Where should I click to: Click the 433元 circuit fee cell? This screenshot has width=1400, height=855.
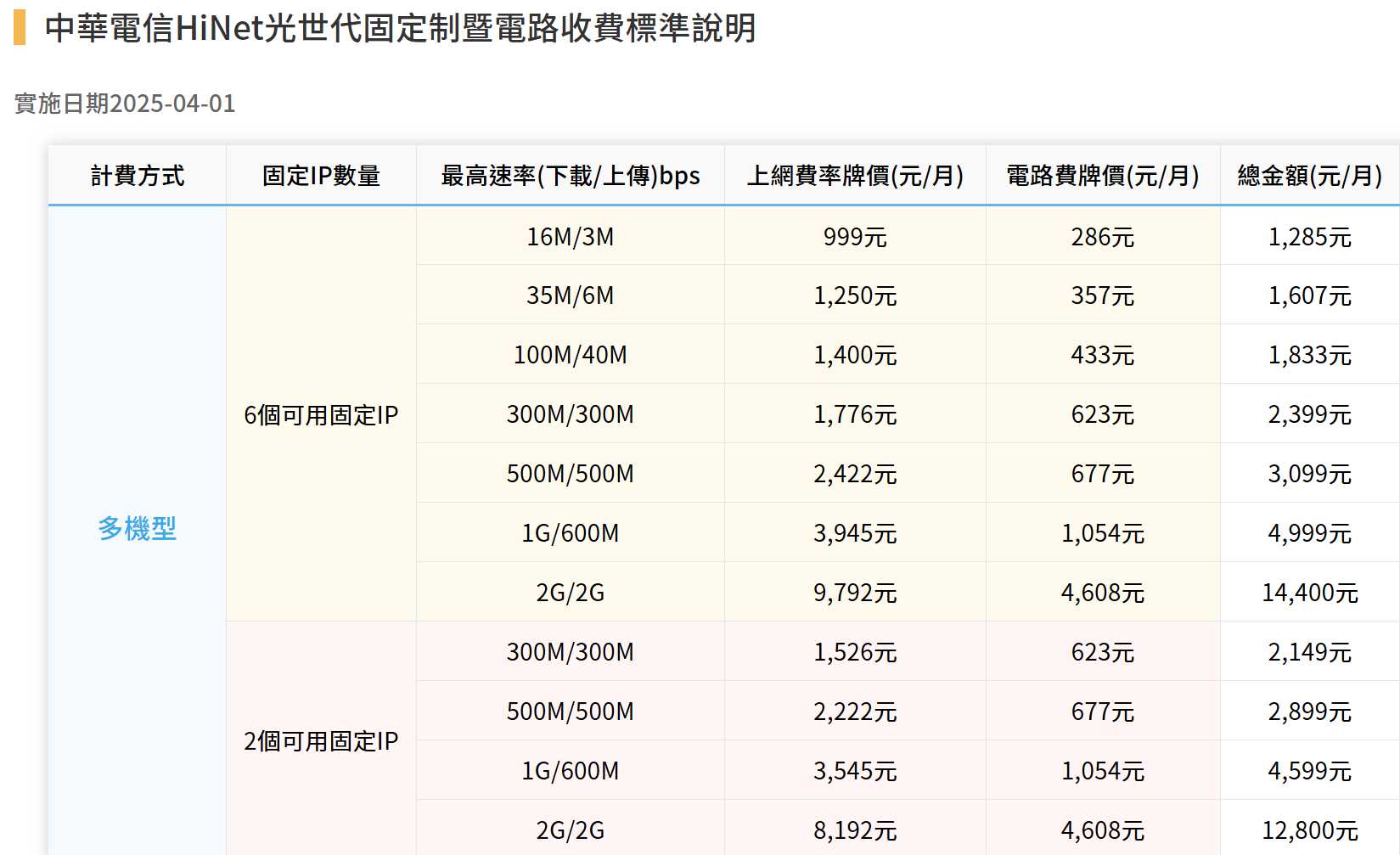click(1103, 355)
